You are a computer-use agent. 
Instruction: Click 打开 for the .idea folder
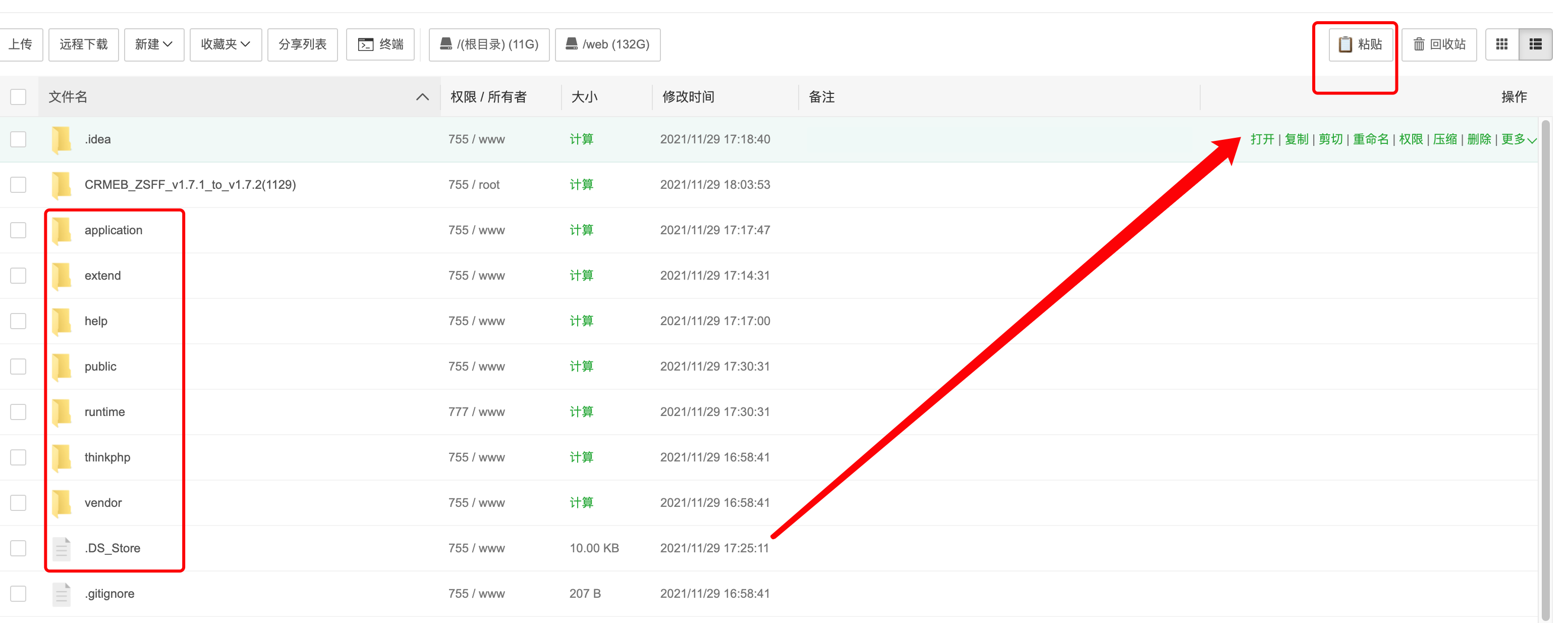pos(1262,139)
